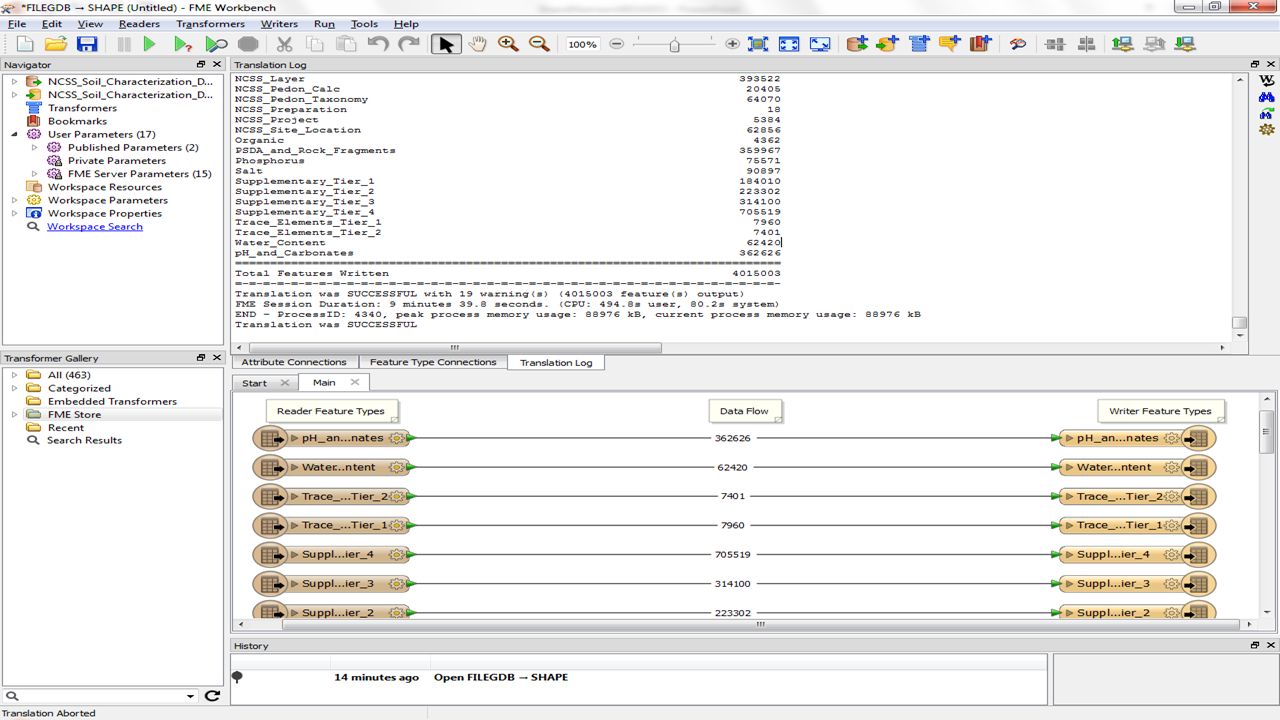Select Embedded Transformers in gallery
The width and height of the screenshot is (1280, 720).
(x=112, y=401)
